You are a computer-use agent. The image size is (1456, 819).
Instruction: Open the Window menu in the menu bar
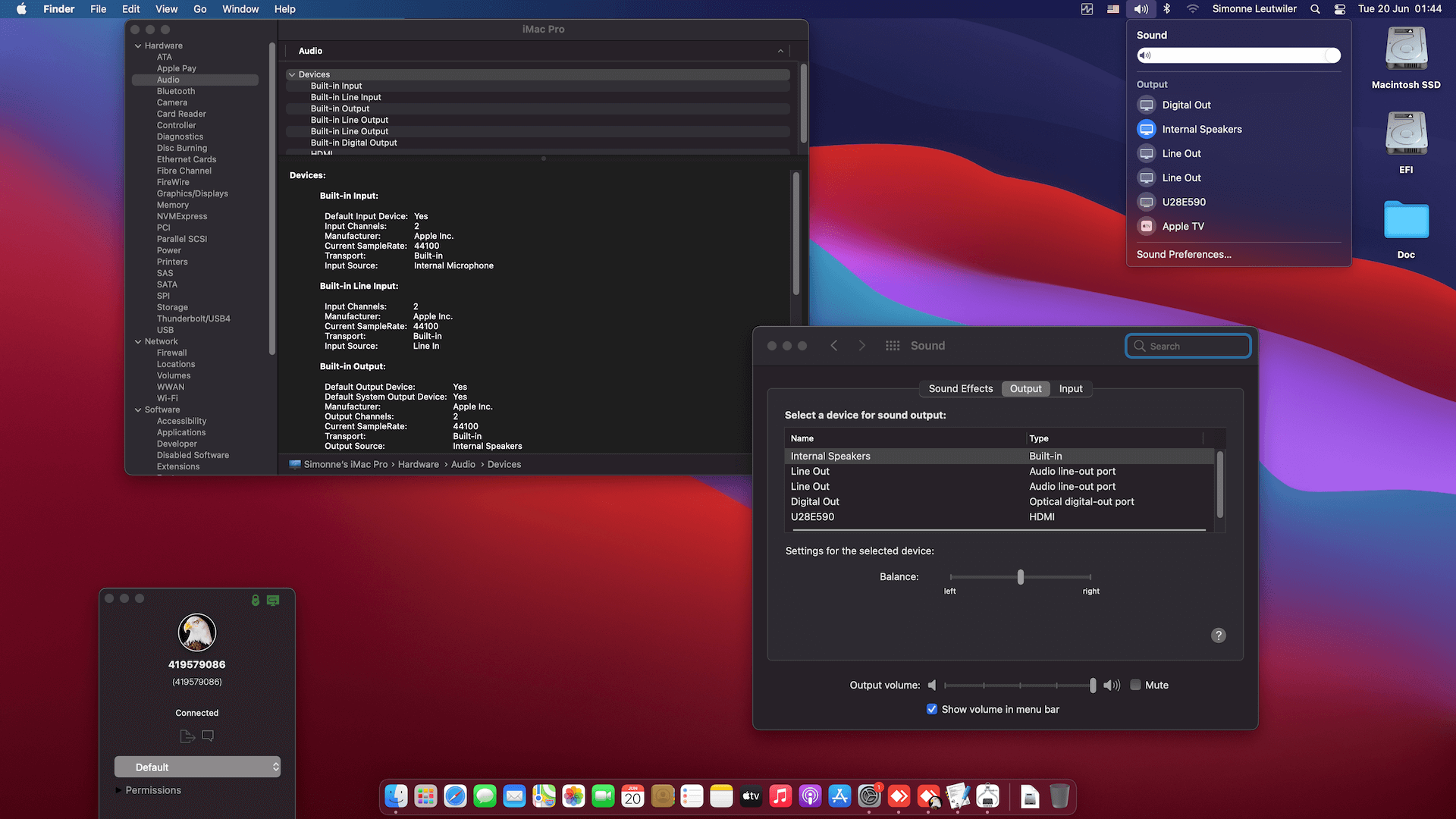click(x=240, y=9)
